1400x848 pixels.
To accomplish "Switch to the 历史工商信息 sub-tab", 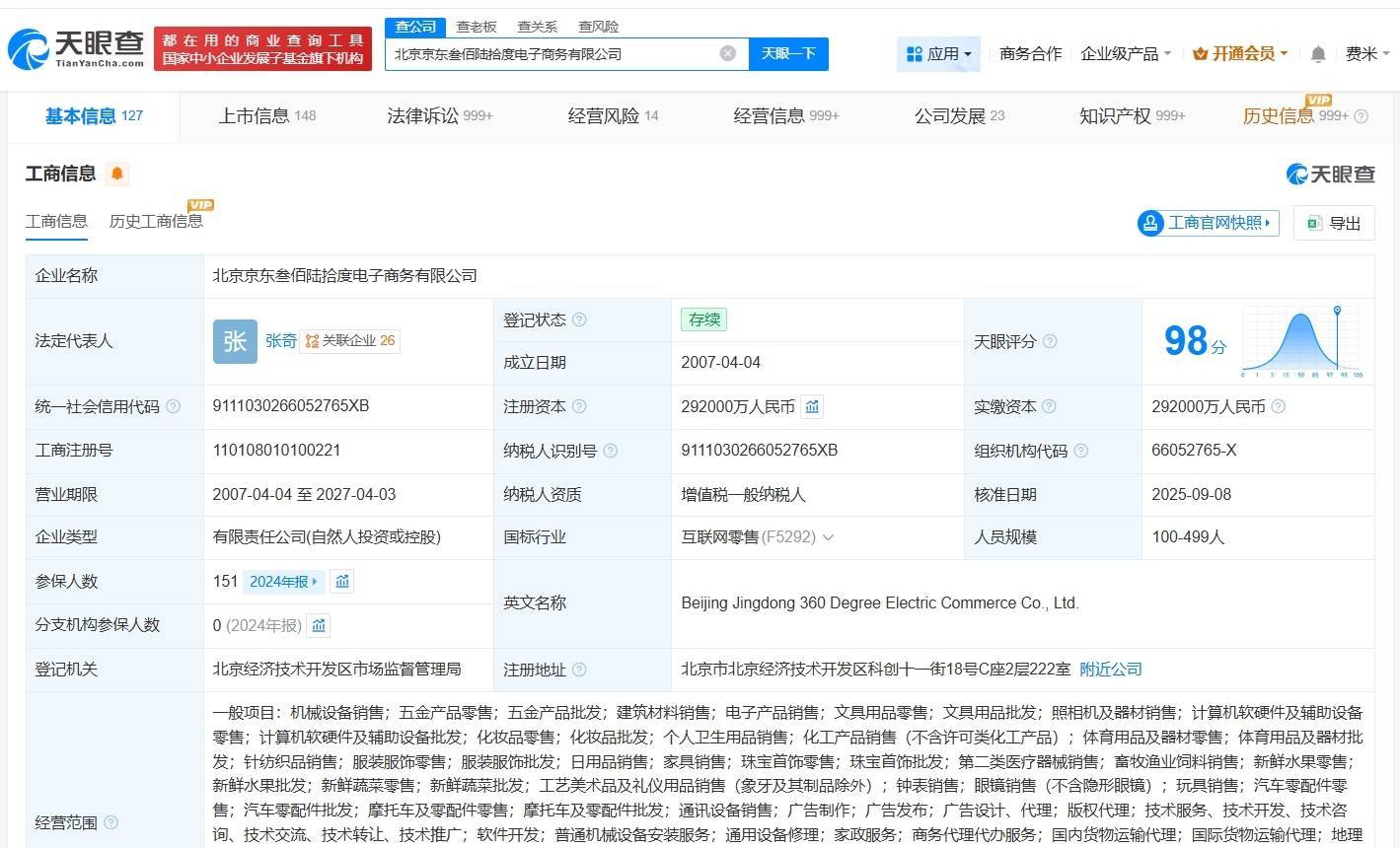I will point(156,221).
